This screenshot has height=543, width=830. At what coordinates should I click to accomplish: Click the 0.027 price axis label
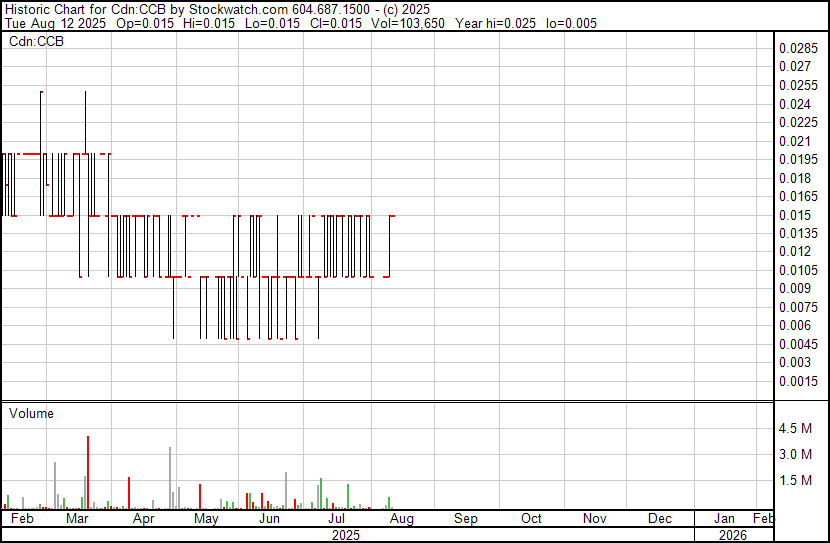[x=795, y=66]
